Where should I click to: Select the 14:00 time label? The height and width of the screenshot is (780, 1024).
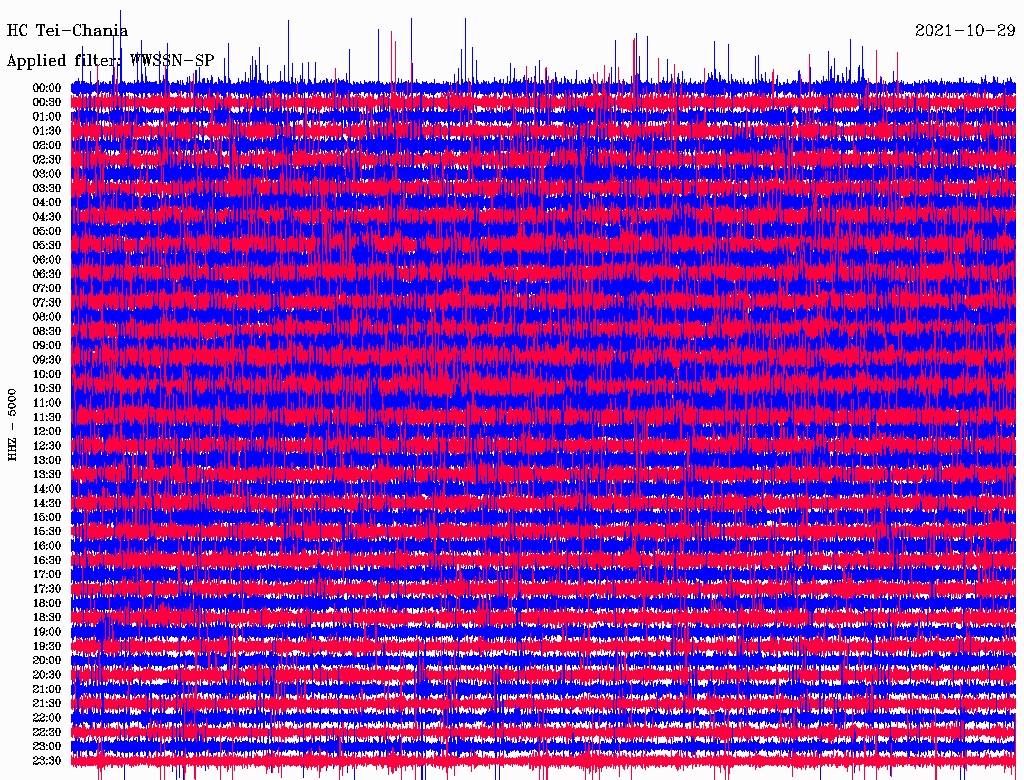(47, 489)
